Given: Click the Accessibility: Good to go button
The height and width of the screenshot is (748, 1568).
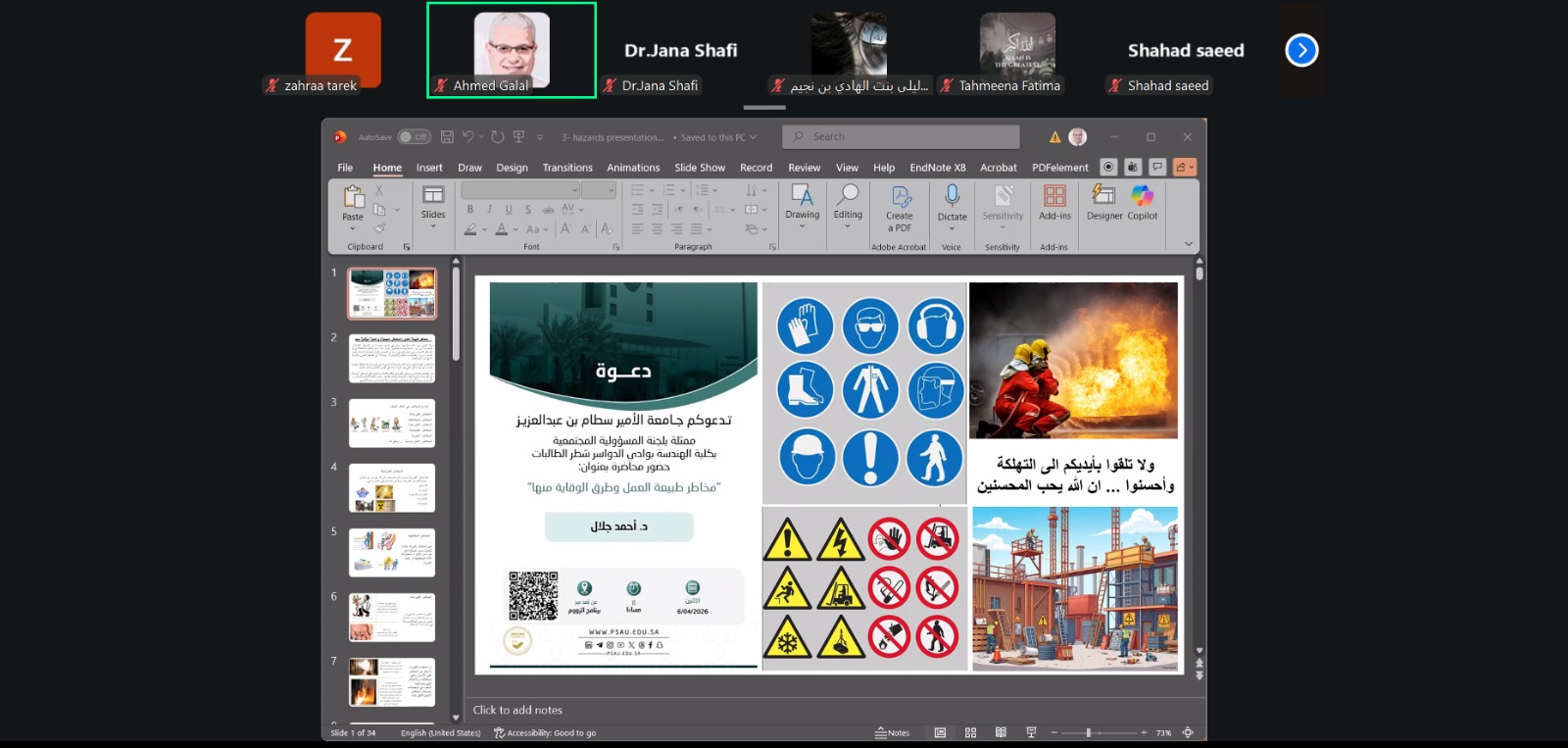Looking at the screenshot, I should click(x=545, y=732).
